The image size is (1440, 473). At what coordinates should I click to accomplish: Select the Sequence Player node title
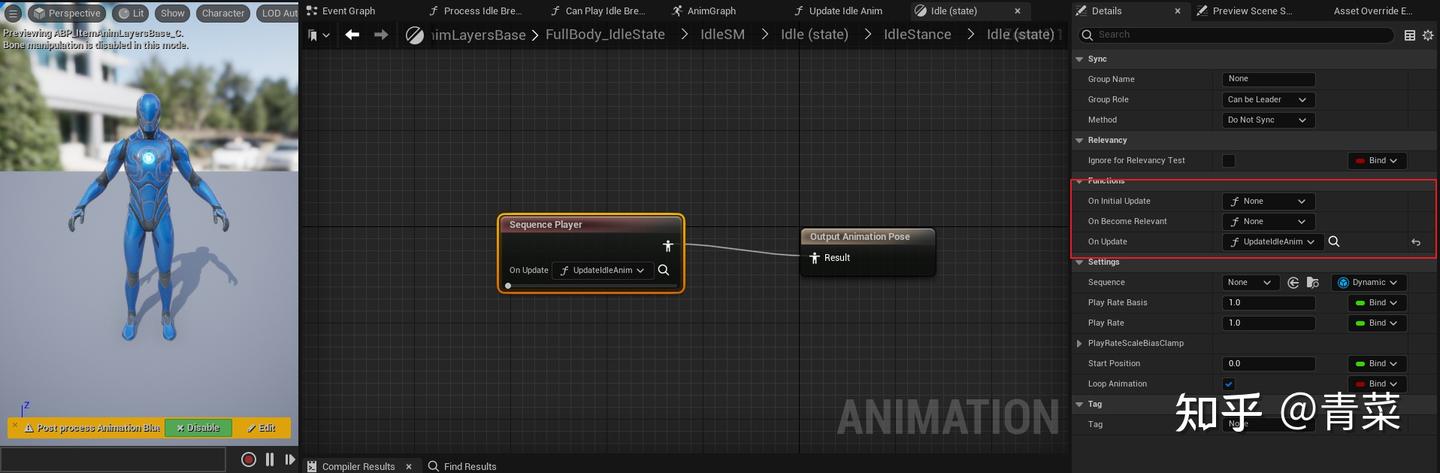click(546, 225)
